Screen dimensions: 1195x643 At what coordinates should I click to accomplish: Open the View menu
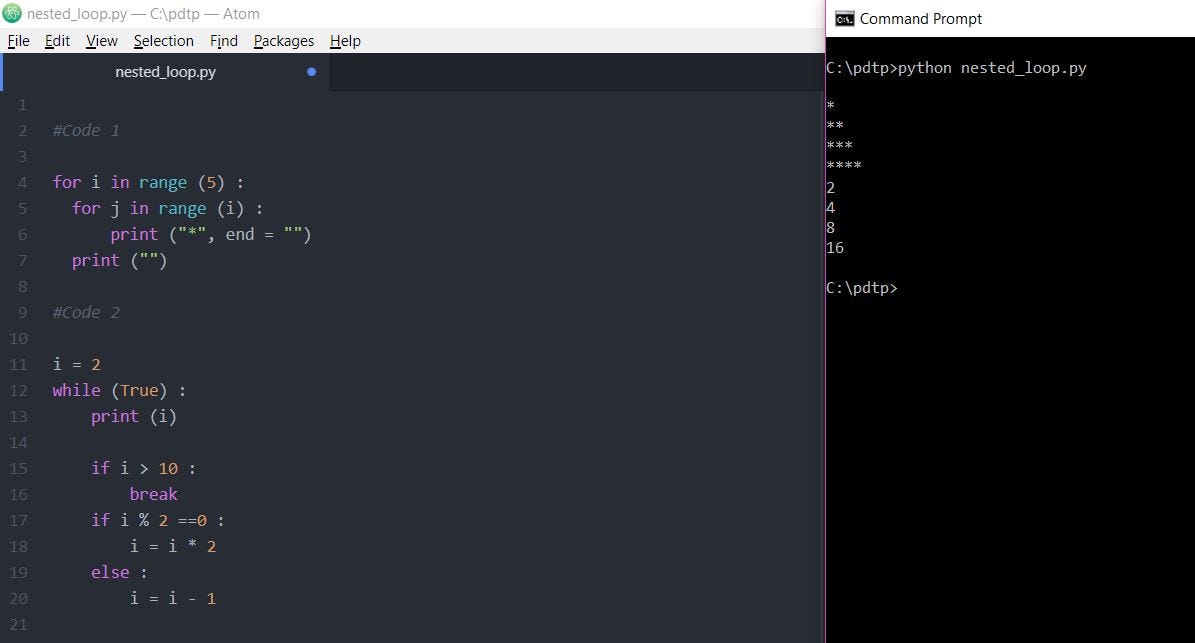(101, 41)
